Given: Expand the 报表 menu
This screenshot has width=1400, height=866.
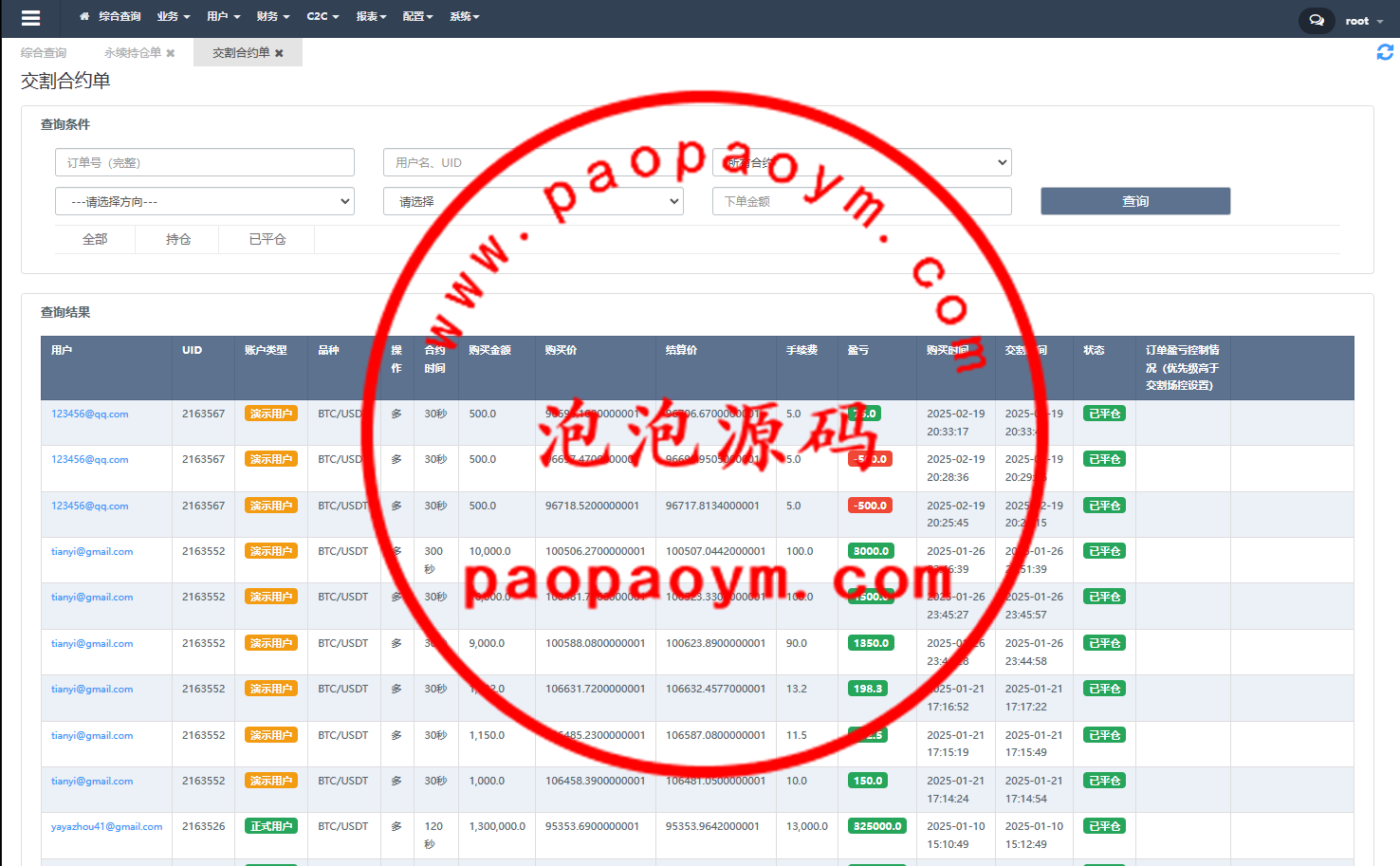Looking at the screenshot, I should point(371,16).
